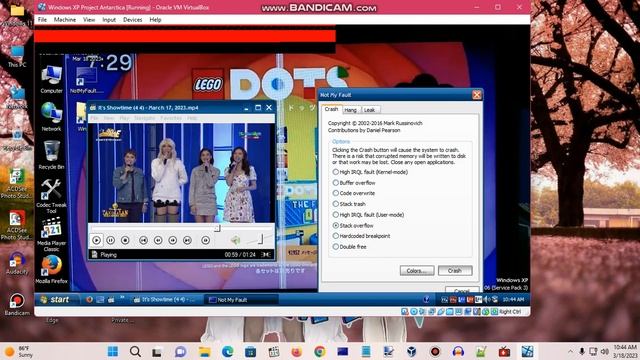640x360 pixels.
Task: Open NotMyFault shortcut on XP desktop
Action: pos(86,80)
